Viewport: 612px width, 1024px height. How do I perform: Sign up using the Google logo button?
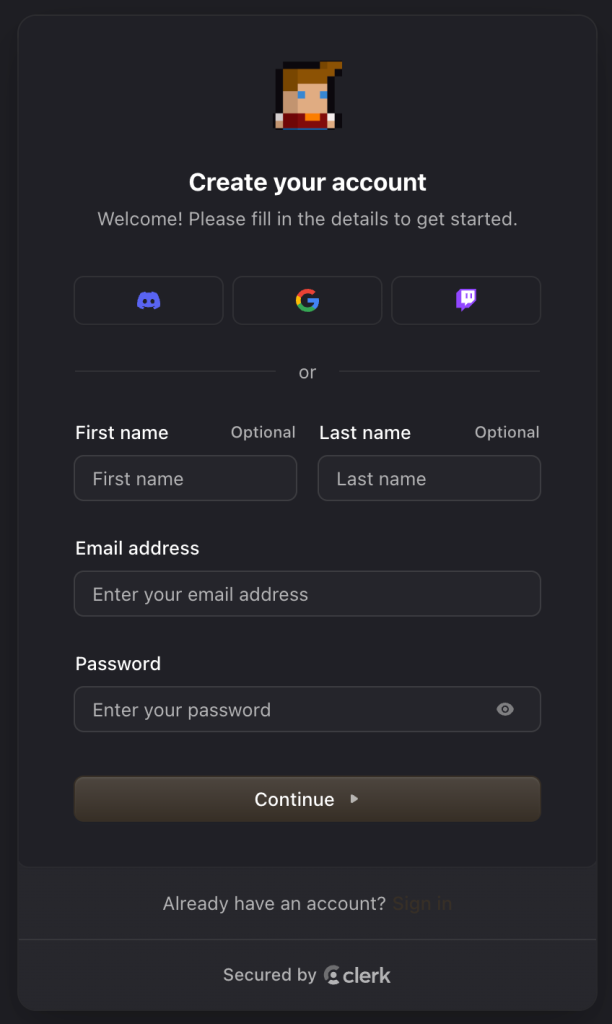pos(307,300)
